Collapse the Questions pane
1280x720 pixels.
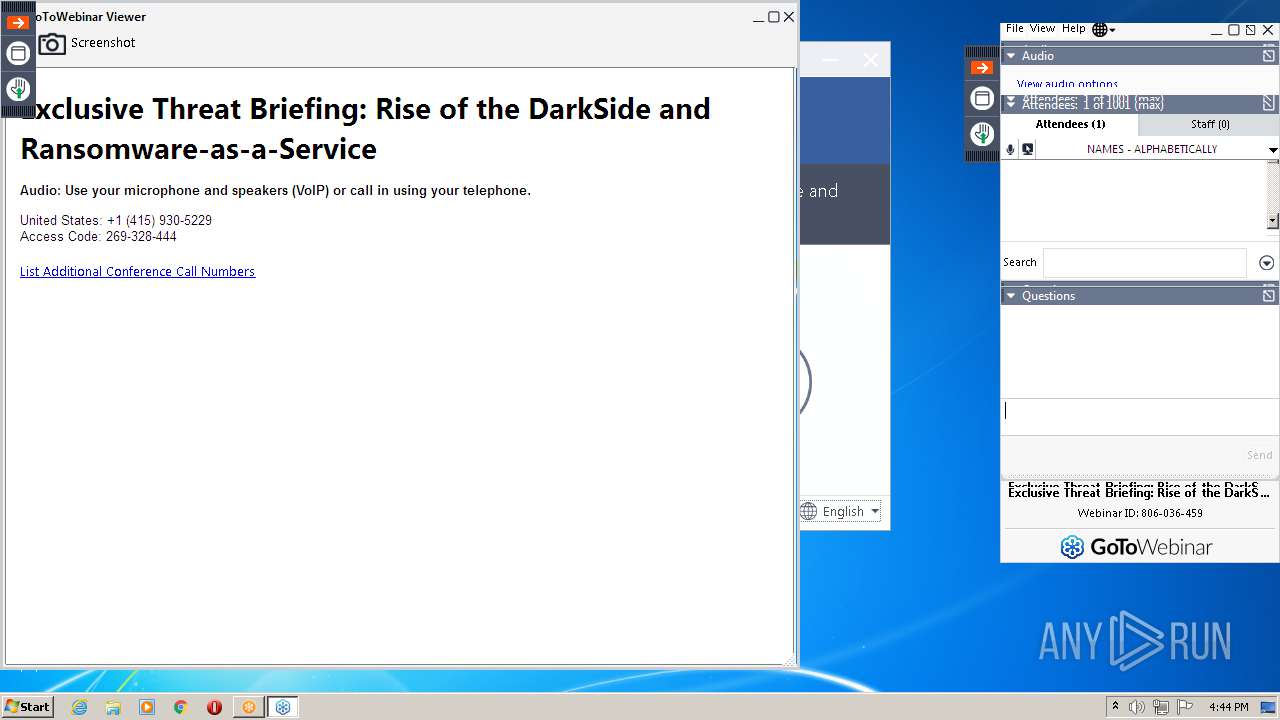pyautogui.click(x=1011, y=296)
